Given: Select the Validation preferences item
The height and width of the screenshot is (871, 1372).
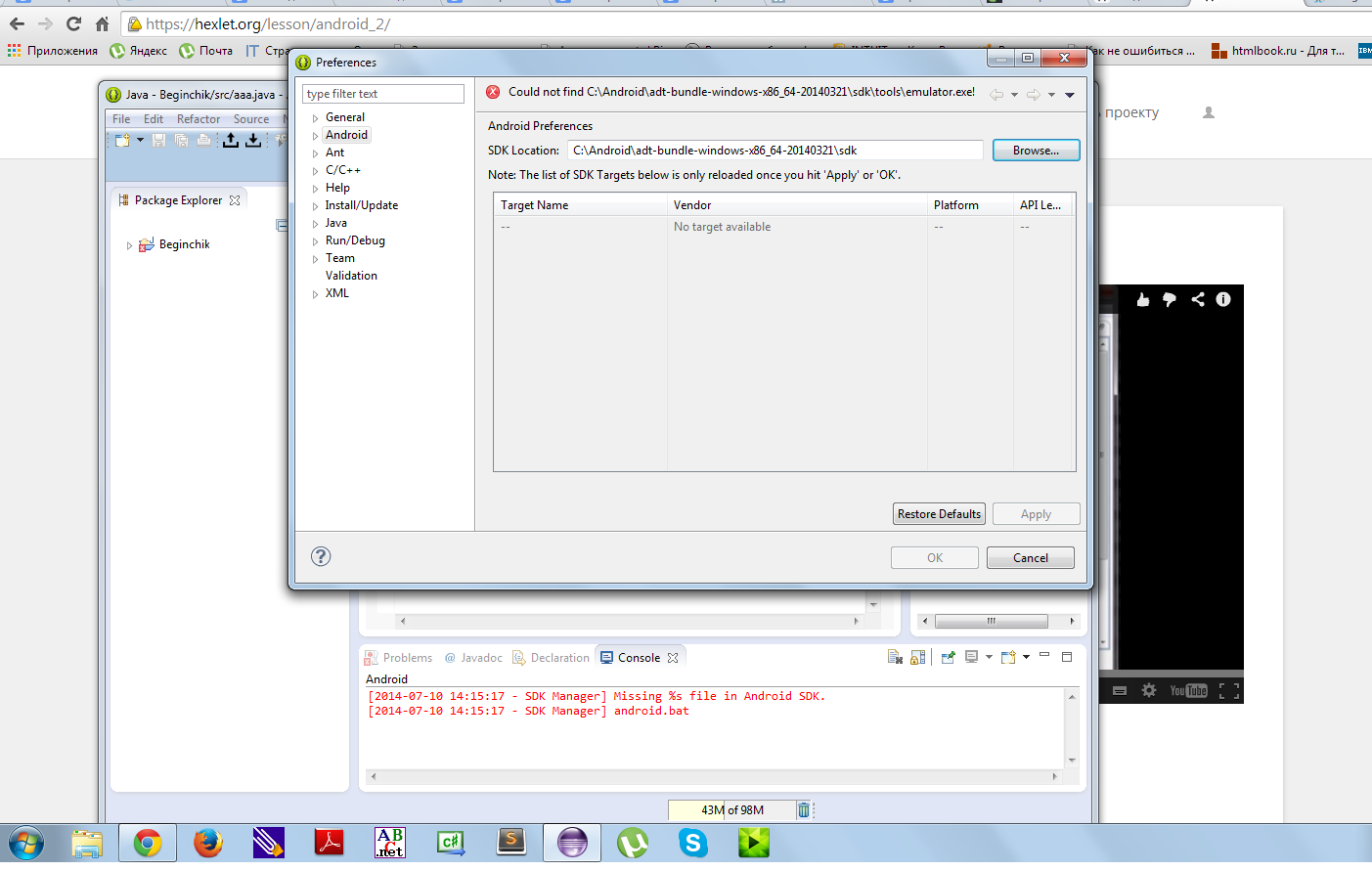Looking at the screenshot, I should pyautogui.click(x=351, y=276).
